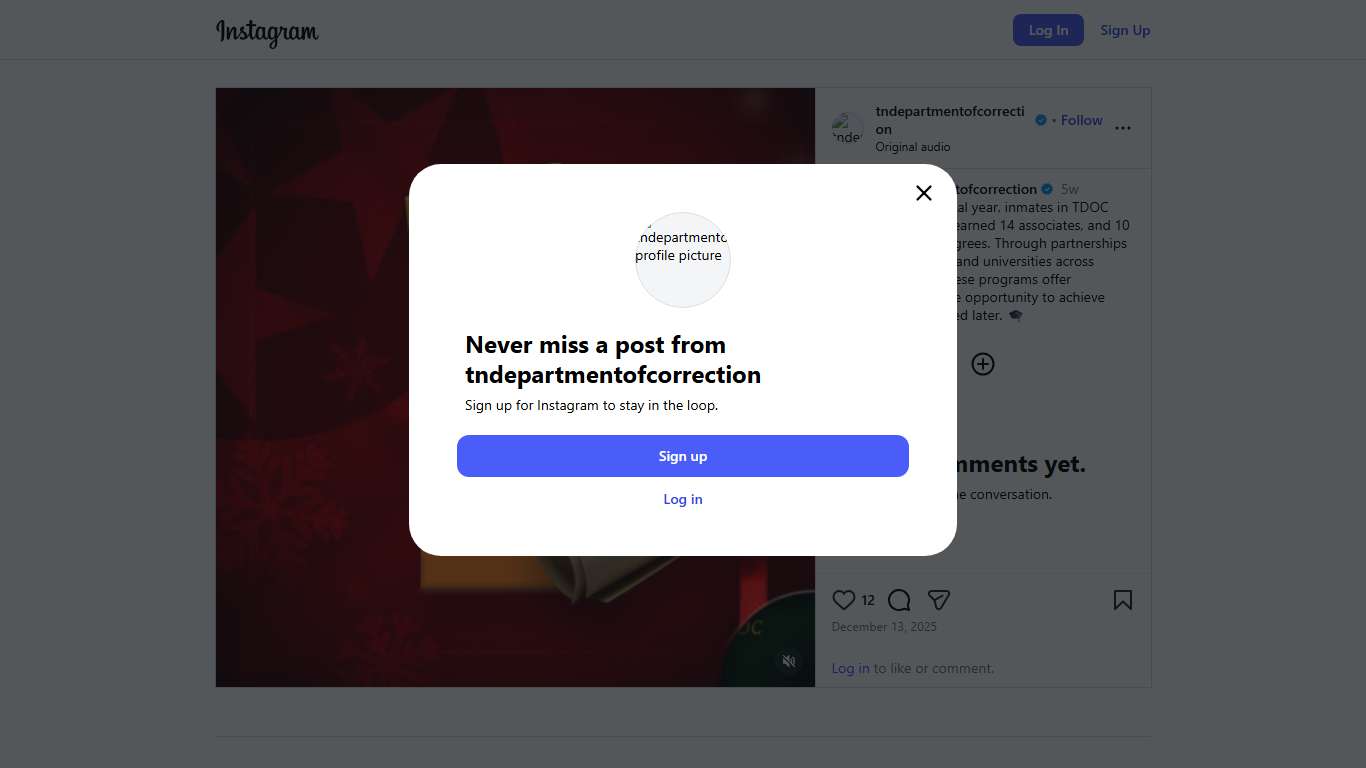This screenshot has height=768, width=1366.
Task: Click the share paper-plane icon
Action: click(938, 600)
